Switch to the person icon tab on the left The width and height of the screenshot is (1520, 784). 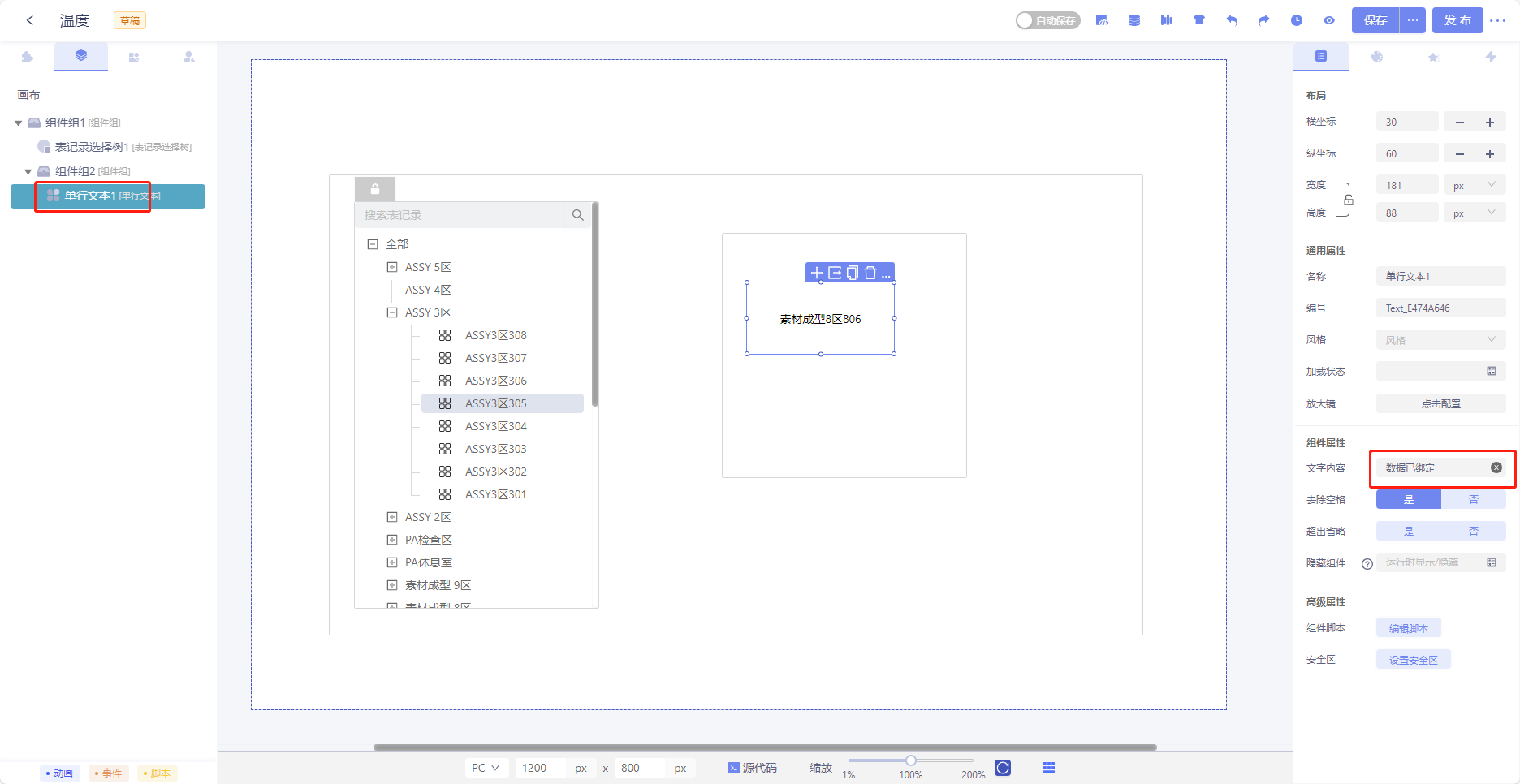click(188, 57)
